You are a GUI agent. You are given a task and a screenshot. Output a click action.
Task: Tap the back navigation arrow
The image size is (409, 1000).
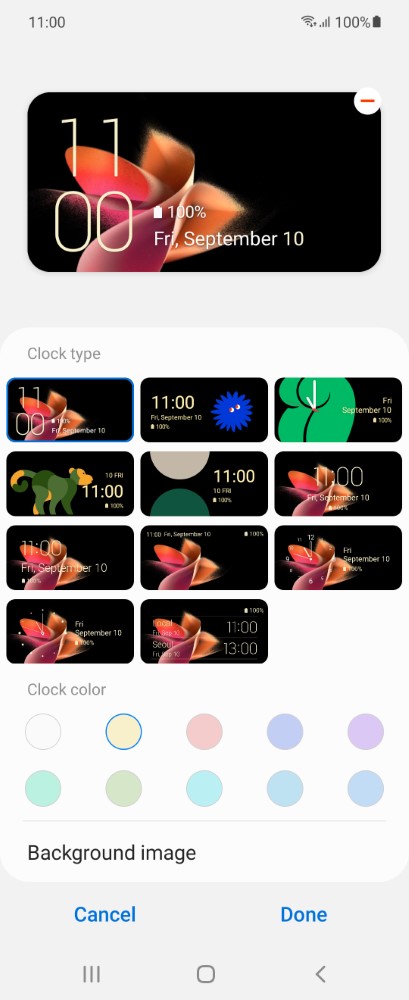point(320,973)
